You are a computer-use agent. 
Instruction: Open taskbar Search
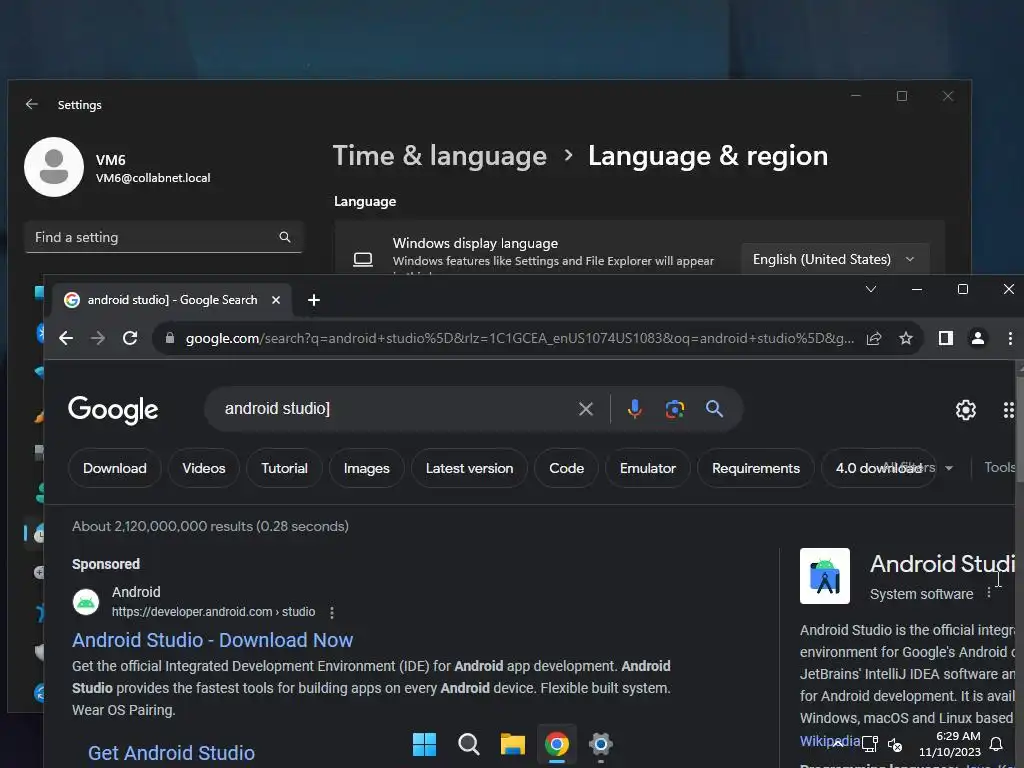tap(469, 744)
